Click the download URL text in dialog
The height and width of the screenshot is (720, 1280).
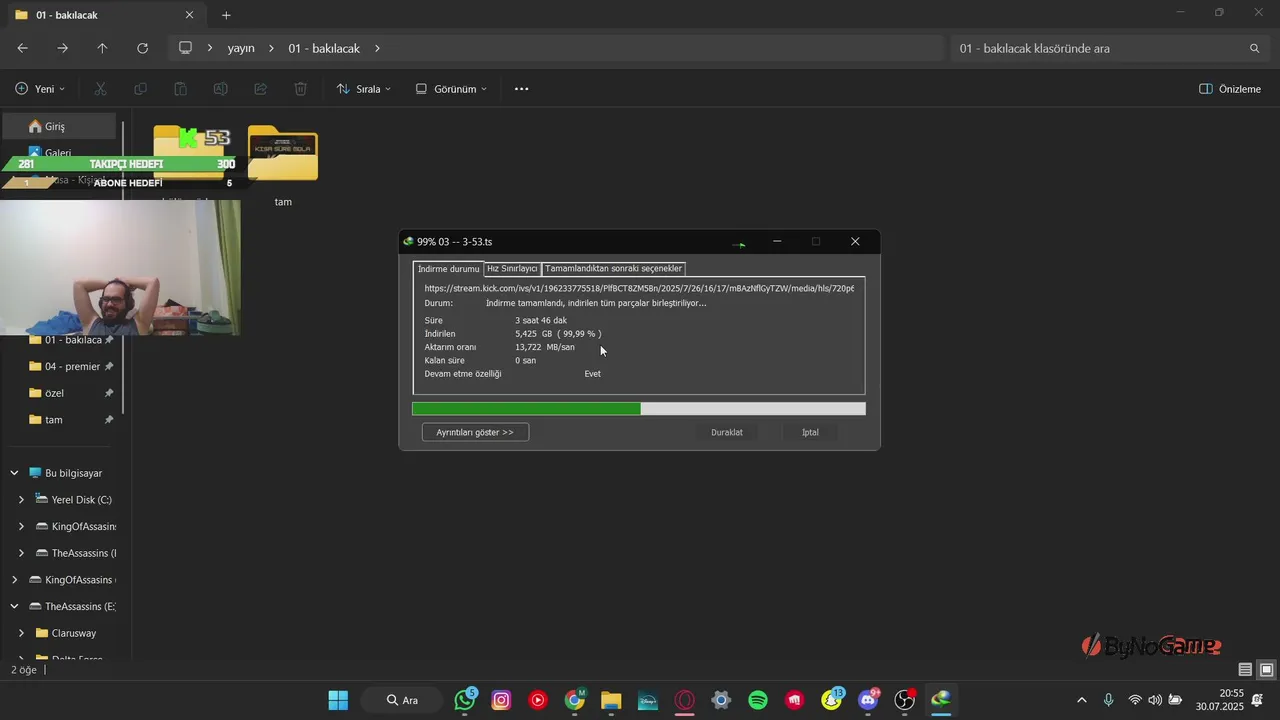click(x=639, y=288)
